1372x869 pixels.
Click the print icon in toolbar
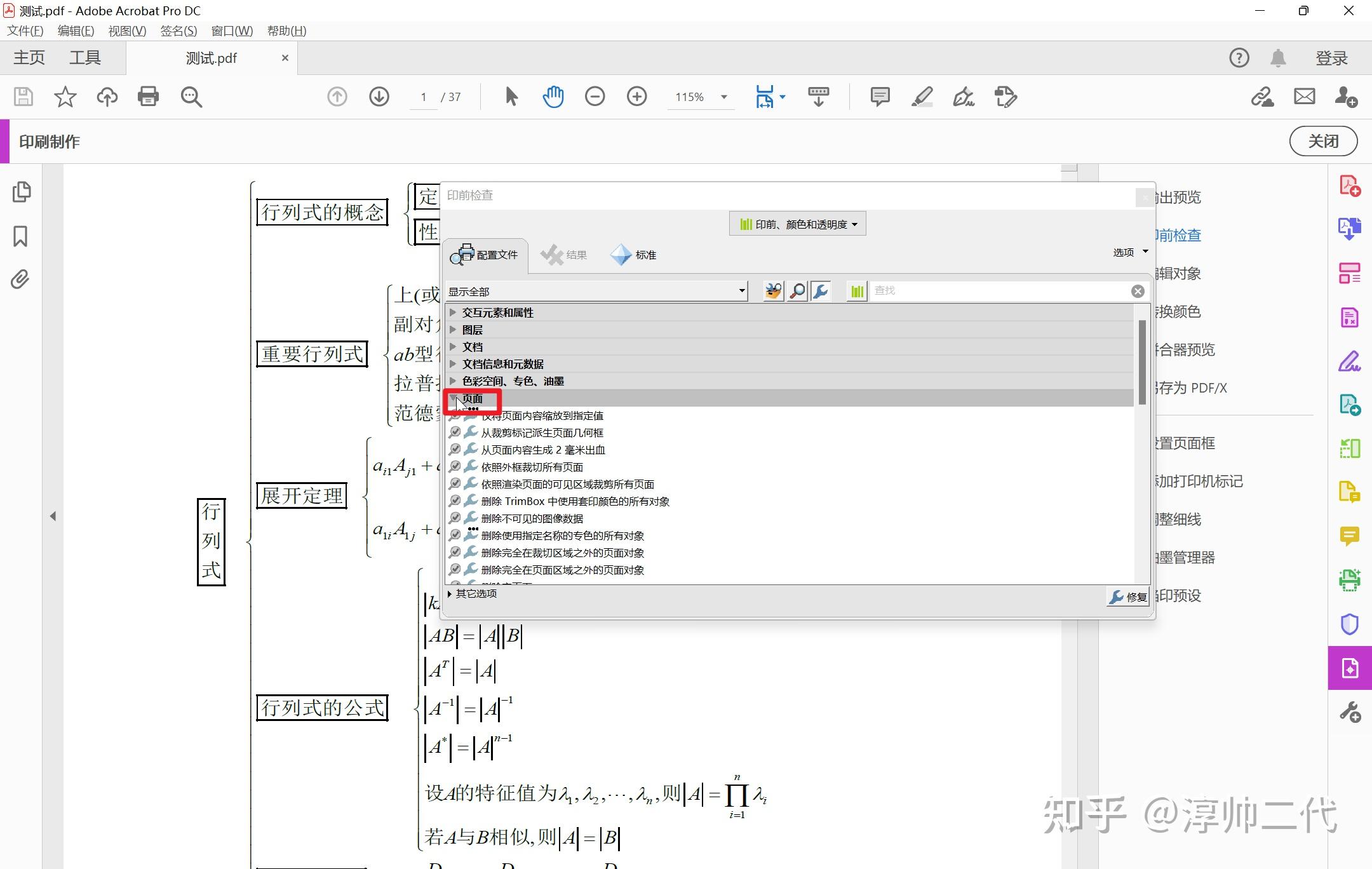(x=148, y=97)
